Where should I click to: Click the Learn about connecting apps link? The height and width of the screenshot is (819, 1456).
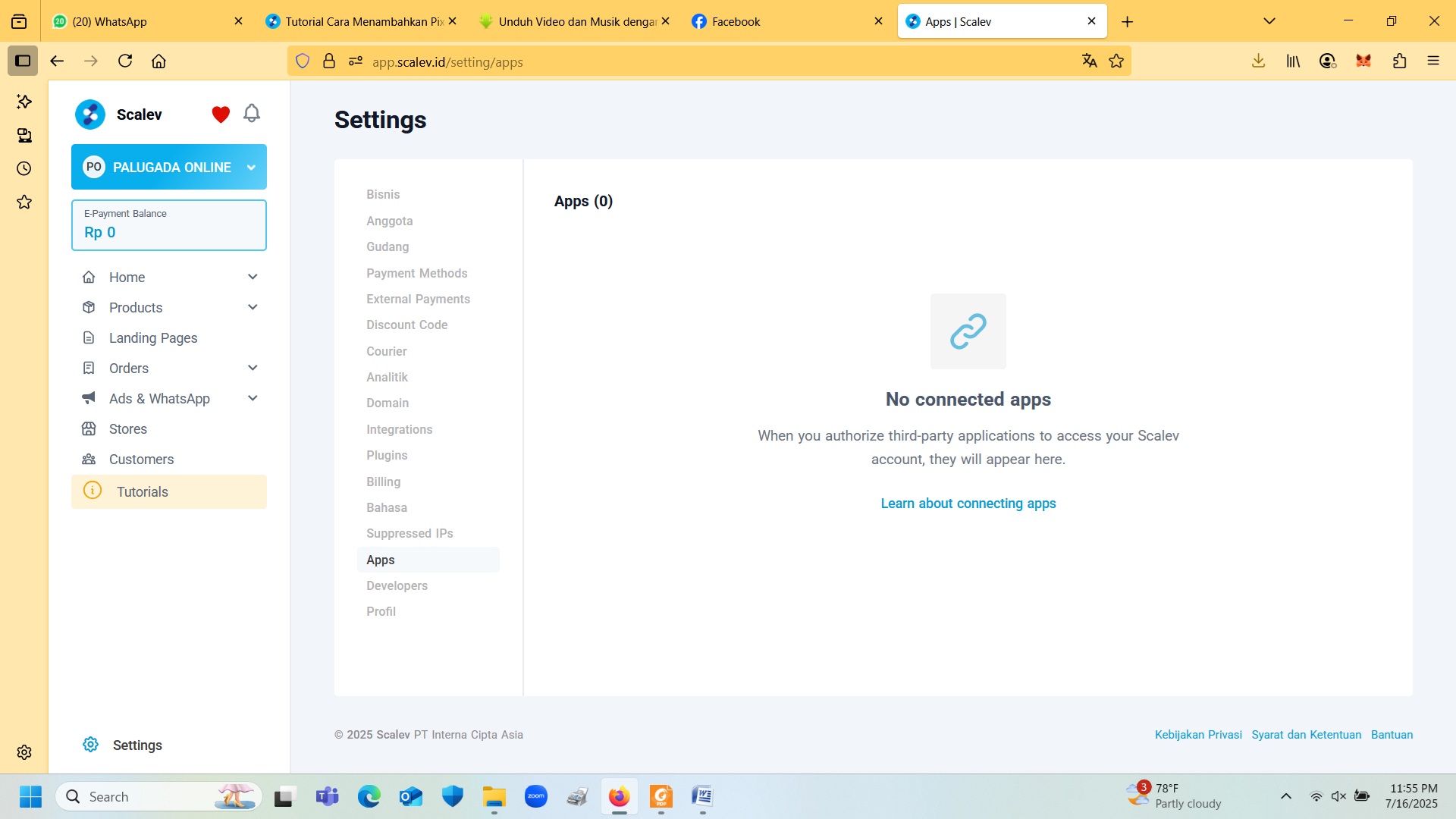968,503
